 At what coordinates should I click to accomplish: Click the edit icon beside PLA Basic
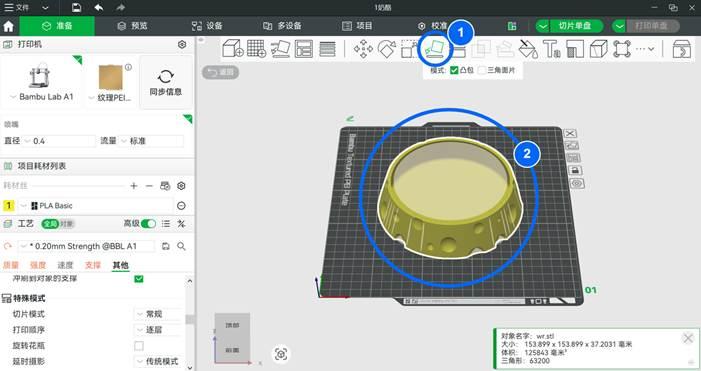(x=181, y=206)
